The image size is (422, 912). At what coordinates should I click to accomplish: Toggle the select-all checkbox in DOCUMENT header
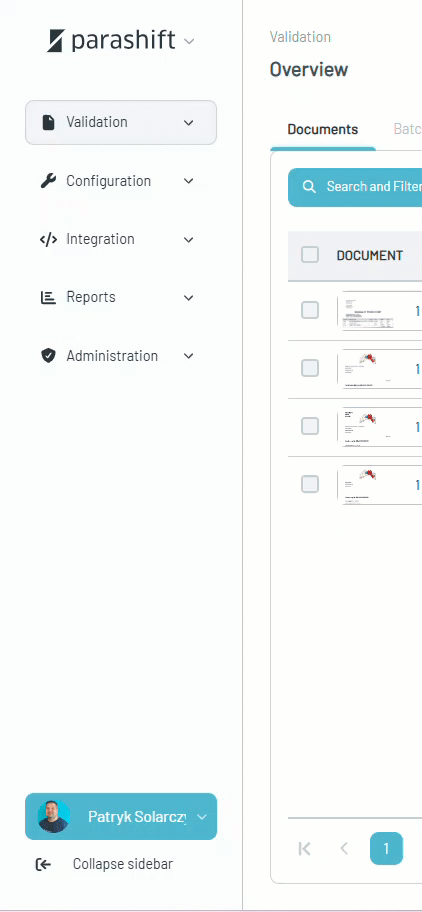pyautogui.click(x=310, y=255)
